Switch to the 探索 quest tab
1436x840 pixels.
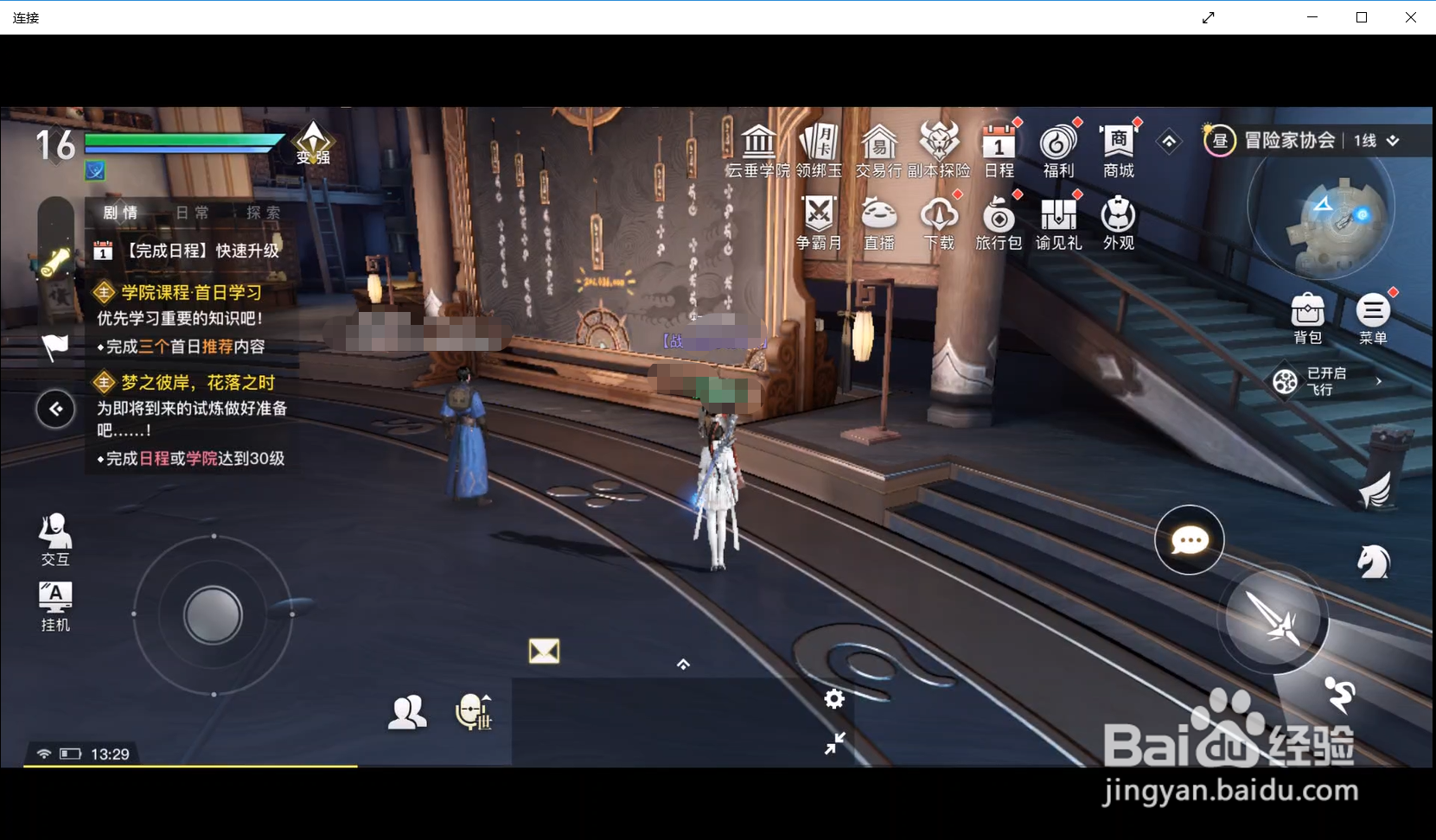tap(263, 213)
